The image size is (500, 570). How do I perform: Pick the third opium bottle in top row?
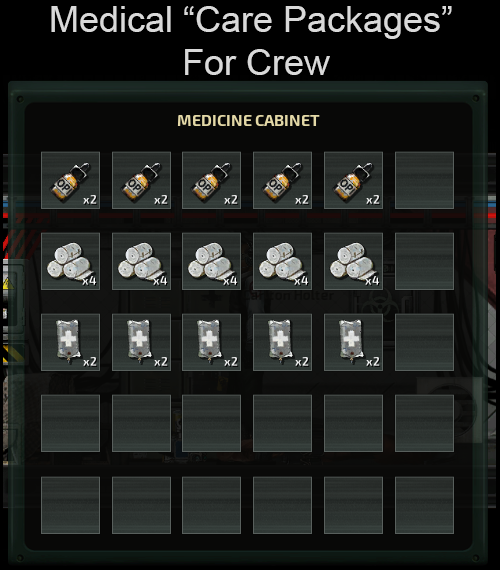click(211, 180)
